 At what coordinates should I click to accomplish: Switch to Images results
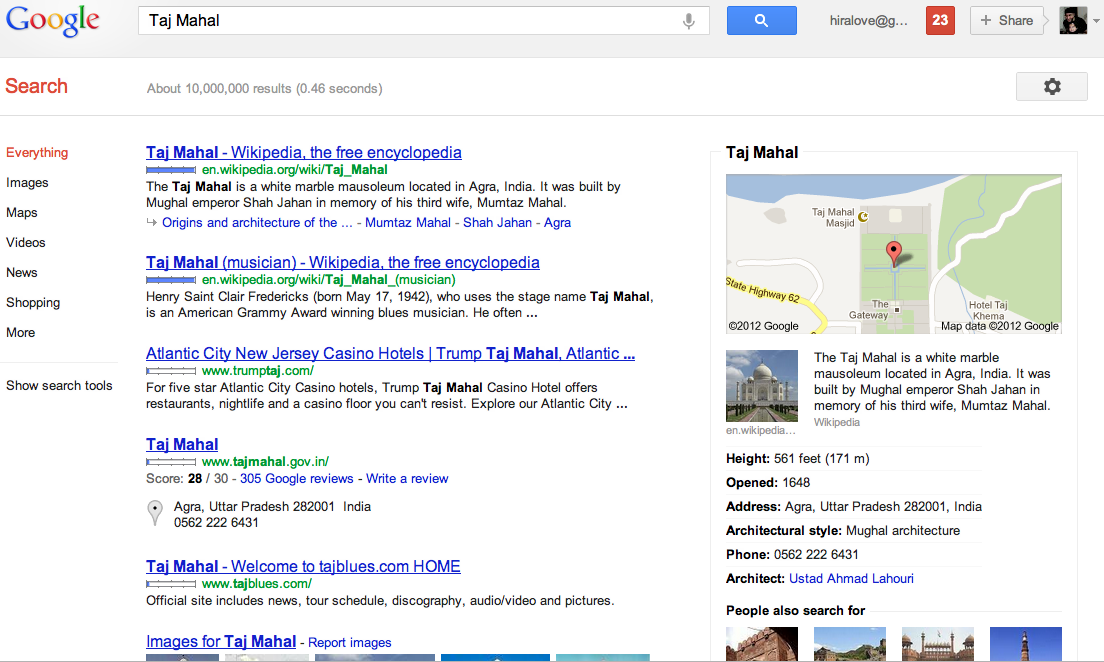point(27,182)
